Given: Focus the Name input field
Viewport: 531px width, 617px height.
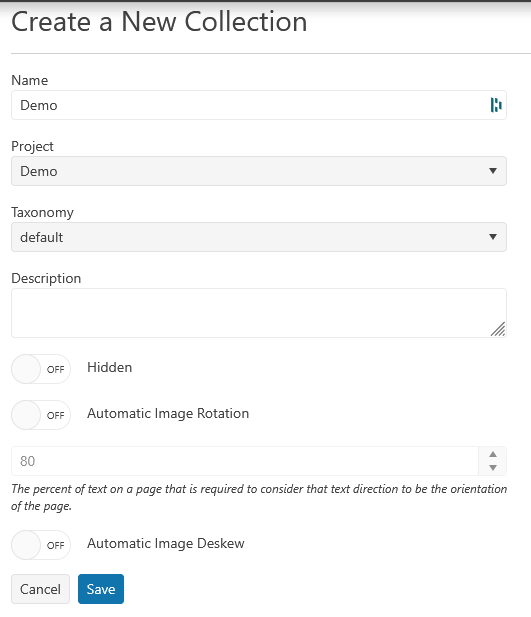Looking at the screenshot, I should pos(259,105).
